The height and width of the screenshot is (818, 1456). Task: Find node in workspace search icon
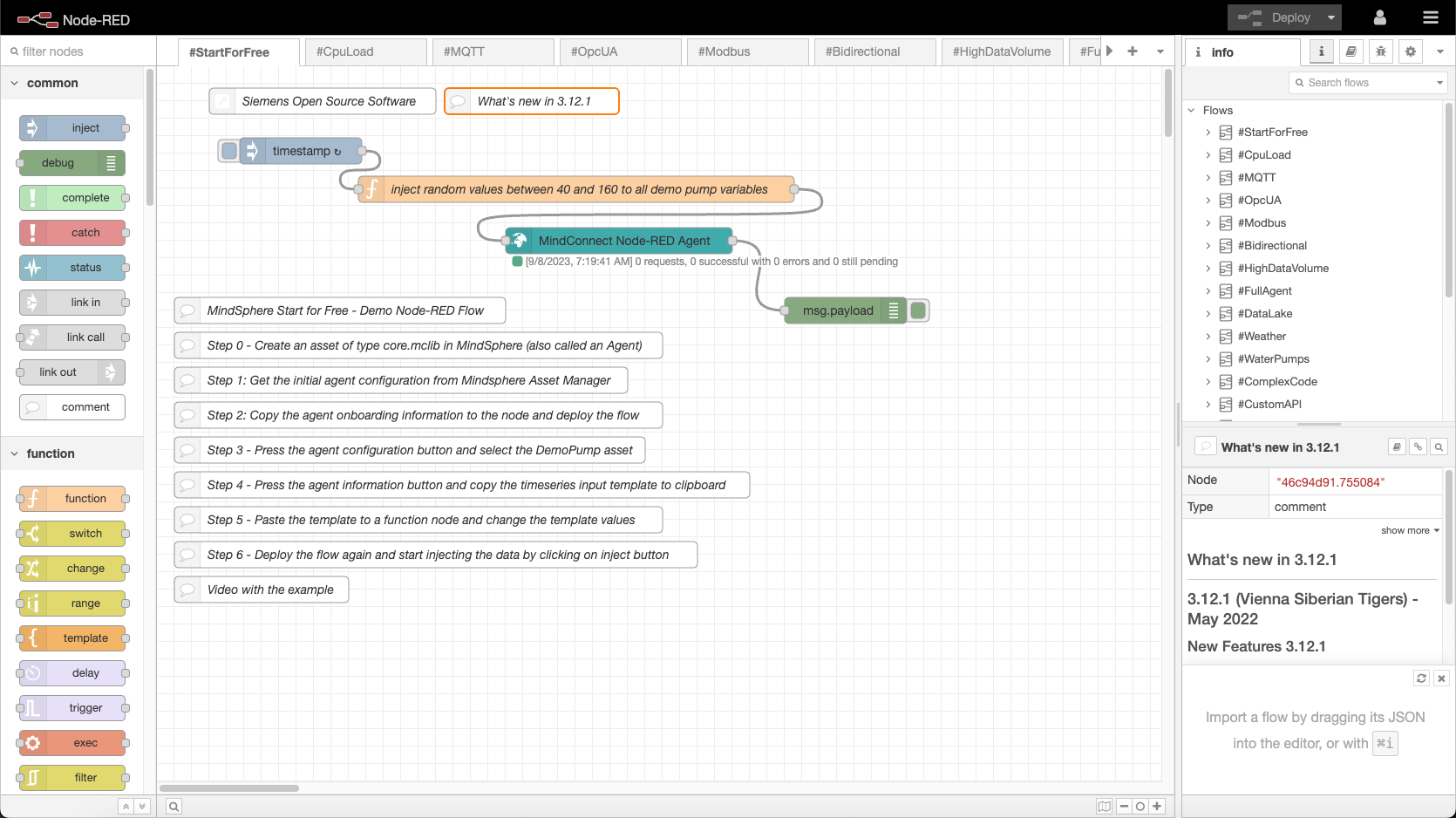pyautogui.click(x=1439, y=446)
